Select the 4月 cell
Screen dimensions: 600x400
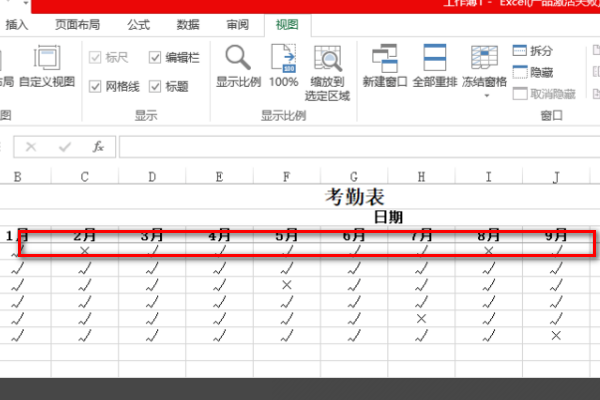click(x=219, y=235)
